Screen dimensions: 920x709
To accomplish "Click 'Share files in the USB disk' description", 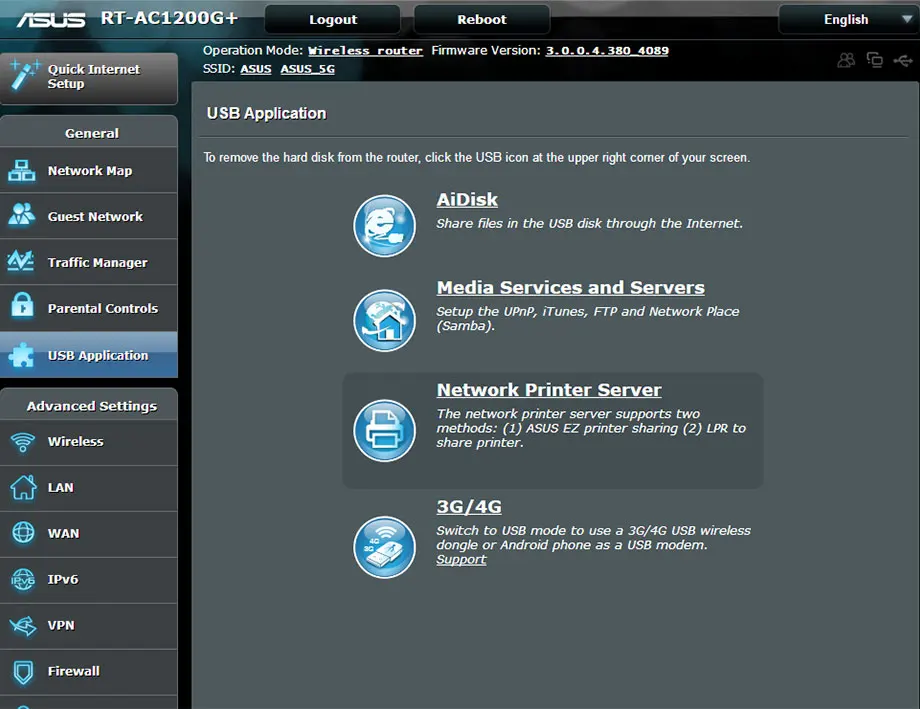I will 590,223.
